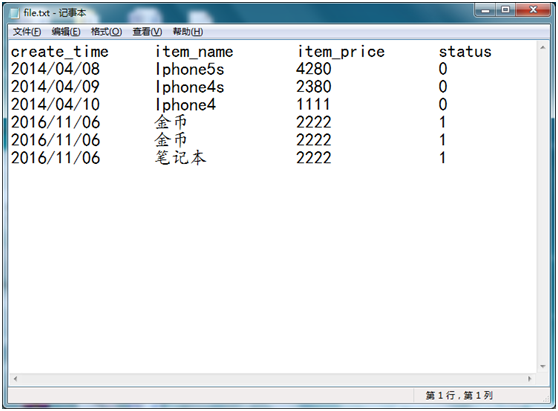Image resolution: width=558 pixels, height=411 pixels.
Task: Click the date 2014/04/10
Action: click(55, 105)
